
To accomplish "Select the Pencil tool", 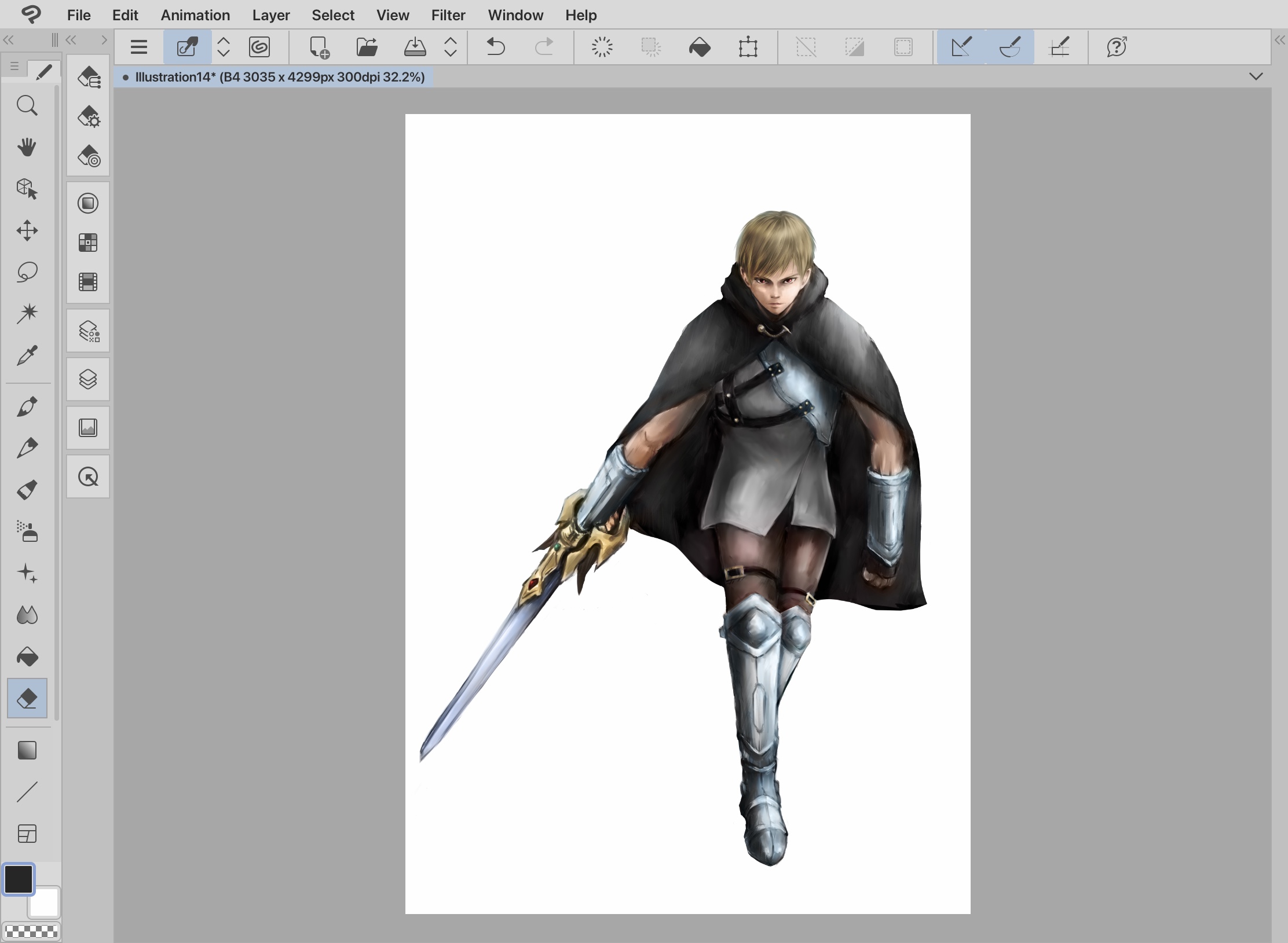I will coord(27,448).
